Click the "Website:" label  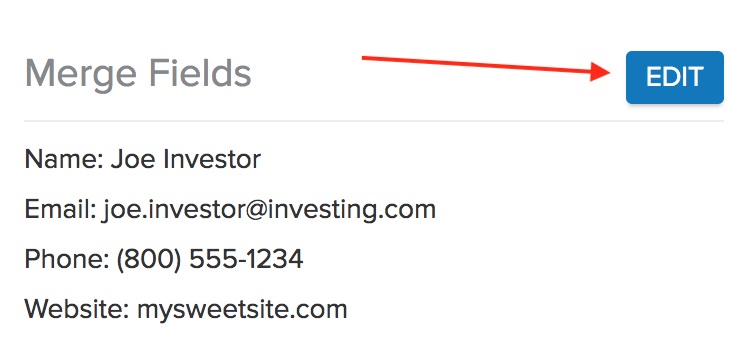pos(77,309)
